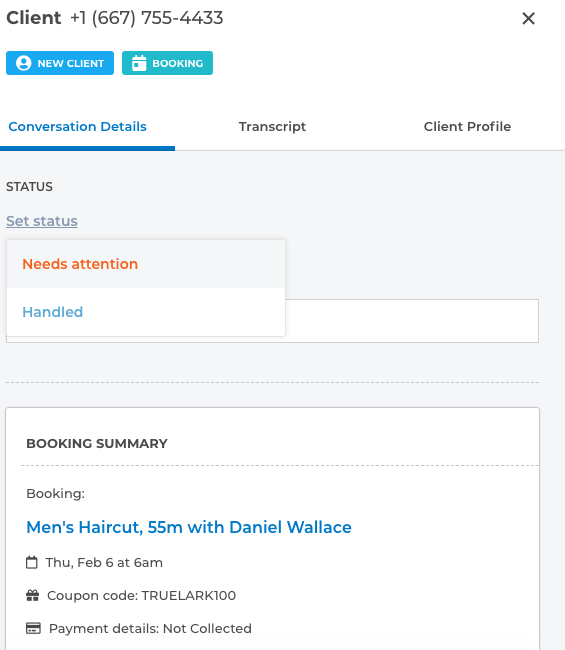This screenshot has height=650, width=565.
Task: Open Men's Haircut with Daniel Wallace link
Action: [189, 527]
